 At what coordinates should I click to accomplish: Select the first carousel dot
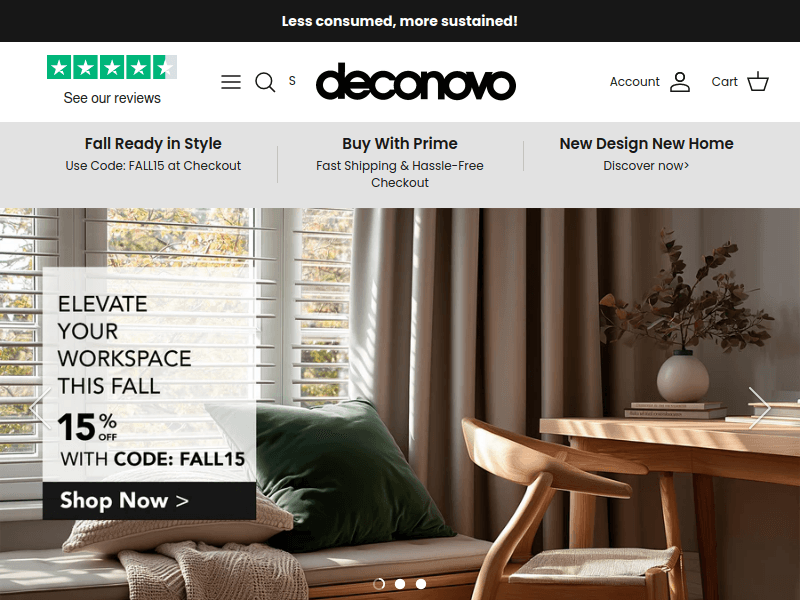379,584
